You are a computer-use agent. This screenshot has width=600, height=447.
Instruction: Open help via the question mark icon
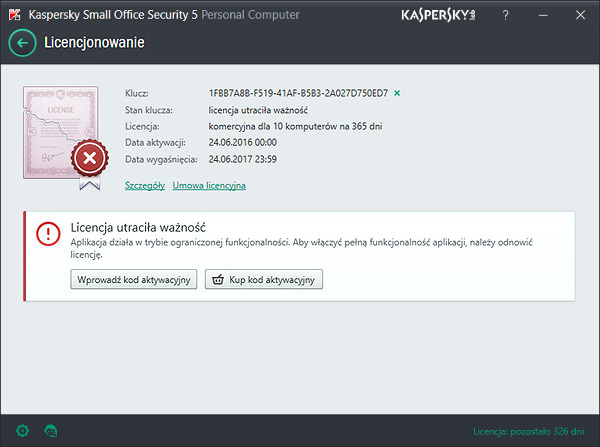[x=505, y=15]
